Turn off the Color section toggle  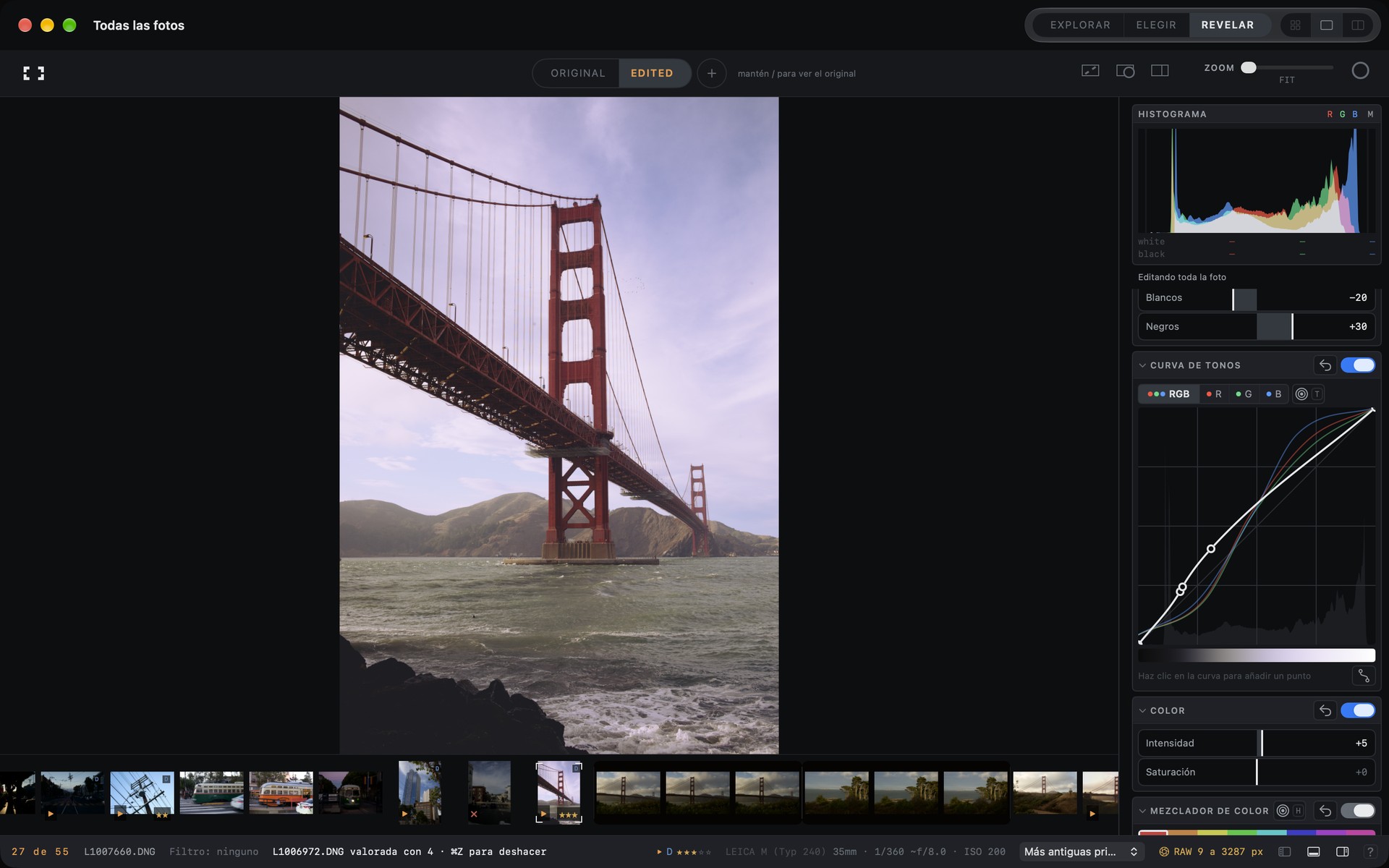1357,710
